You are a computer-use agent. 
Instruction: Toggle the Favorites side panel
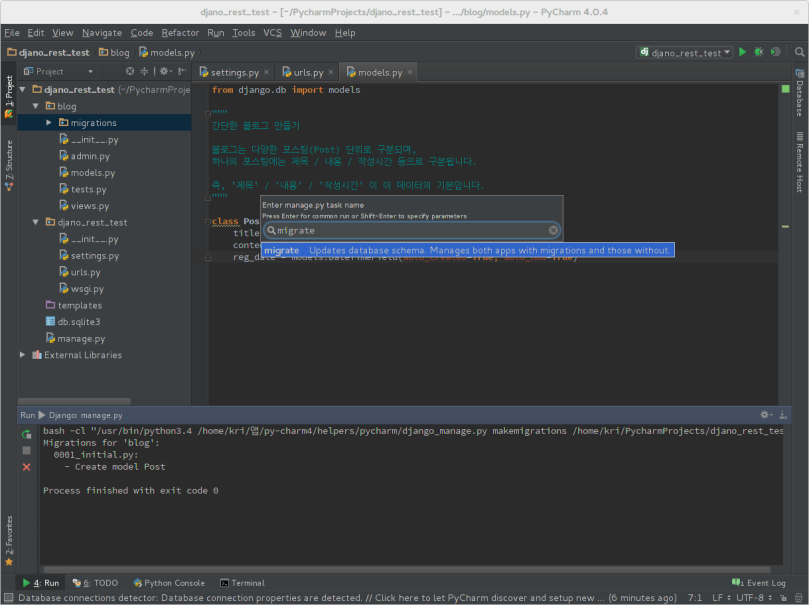tap(9, 541)
